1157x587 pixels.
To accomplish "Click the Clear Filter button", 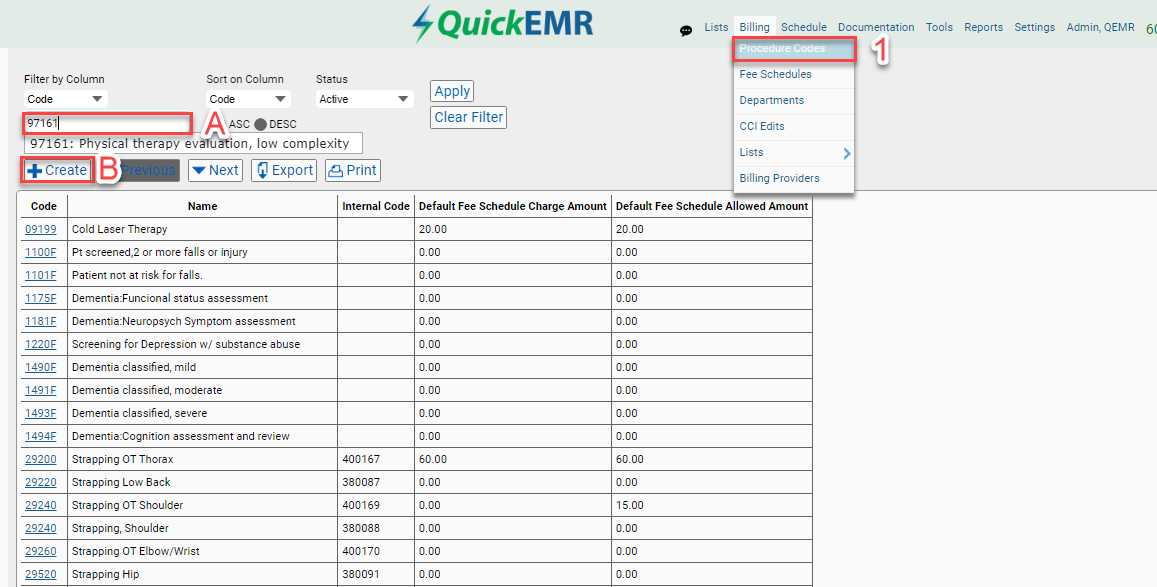I will (x=469, y=117).
